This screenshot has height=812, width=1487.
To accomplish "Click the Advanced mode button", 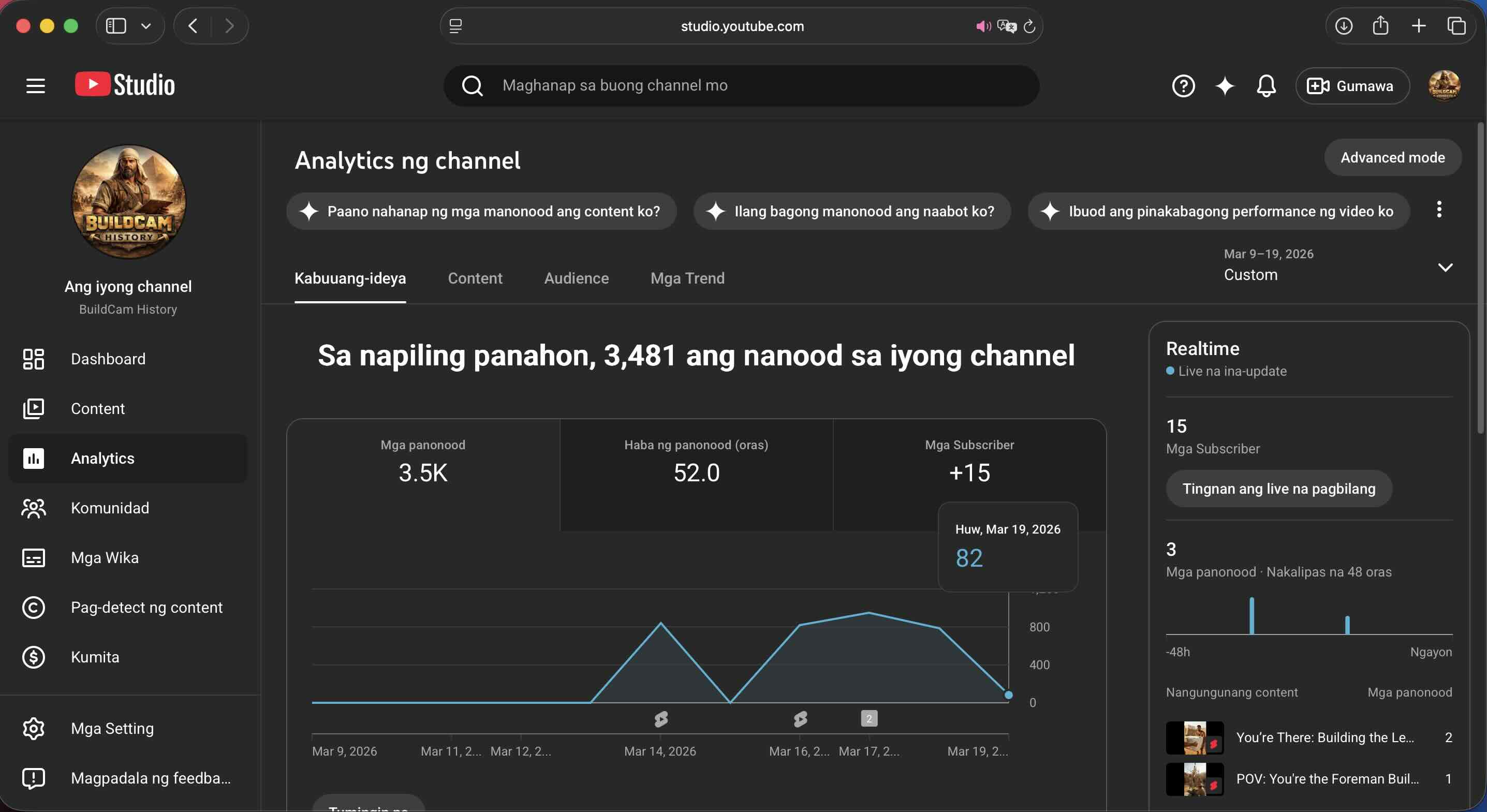I will click(x=1392, y=157).
